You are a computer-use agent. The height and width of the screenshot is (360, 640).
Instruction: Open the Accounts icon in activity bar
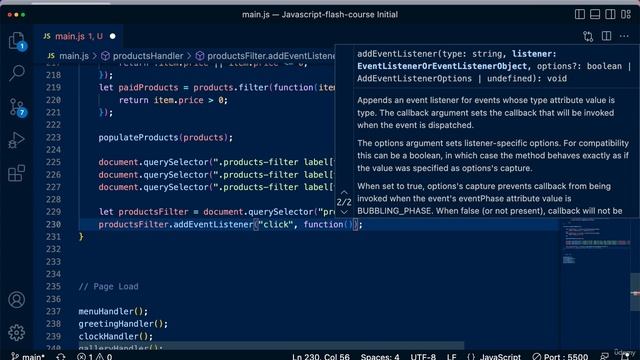point(16,300)
